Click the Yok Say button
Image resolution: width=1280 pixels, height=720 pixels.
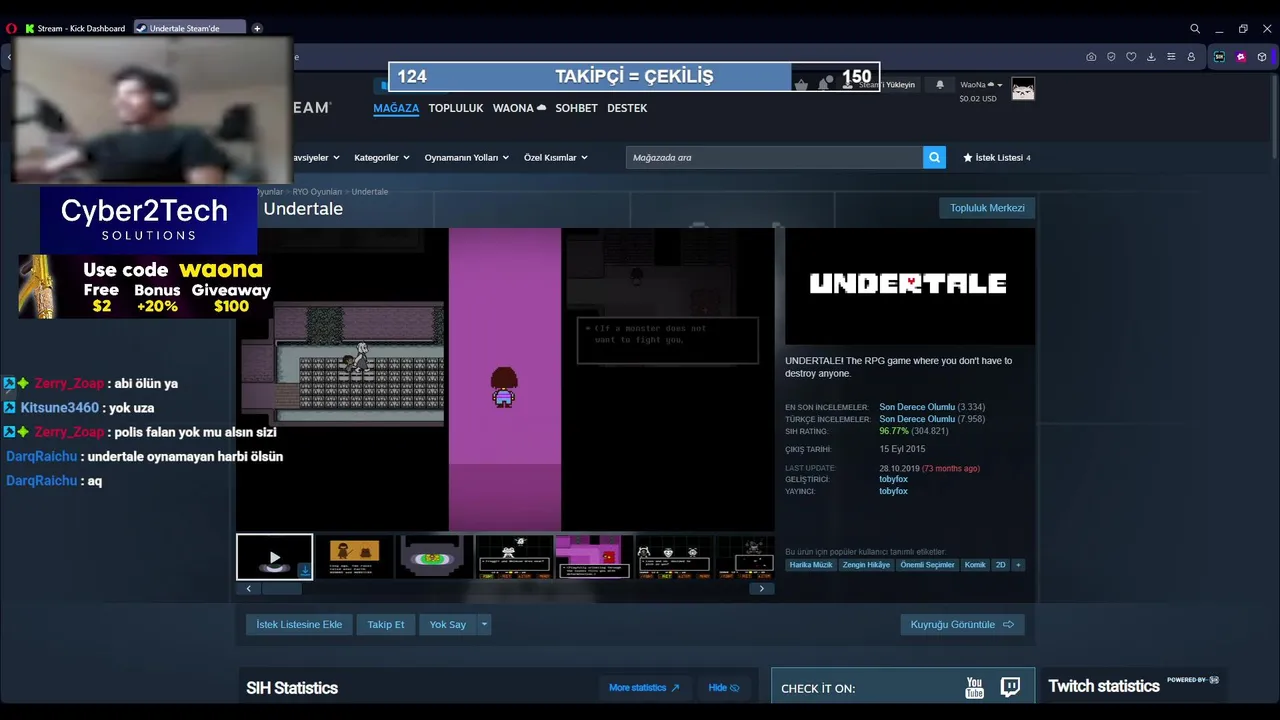point(448,625)
